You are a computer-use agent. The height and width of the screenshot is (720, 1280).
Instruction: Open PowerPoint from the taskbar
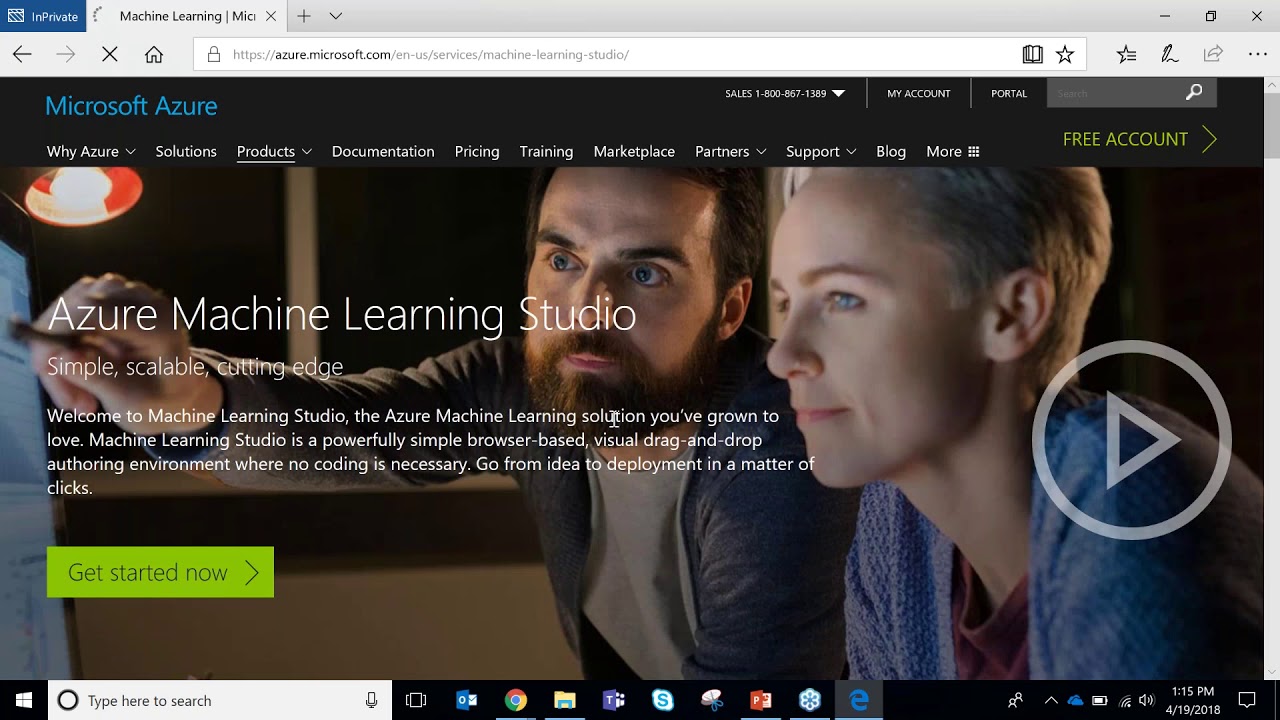[x=761, y=700]
